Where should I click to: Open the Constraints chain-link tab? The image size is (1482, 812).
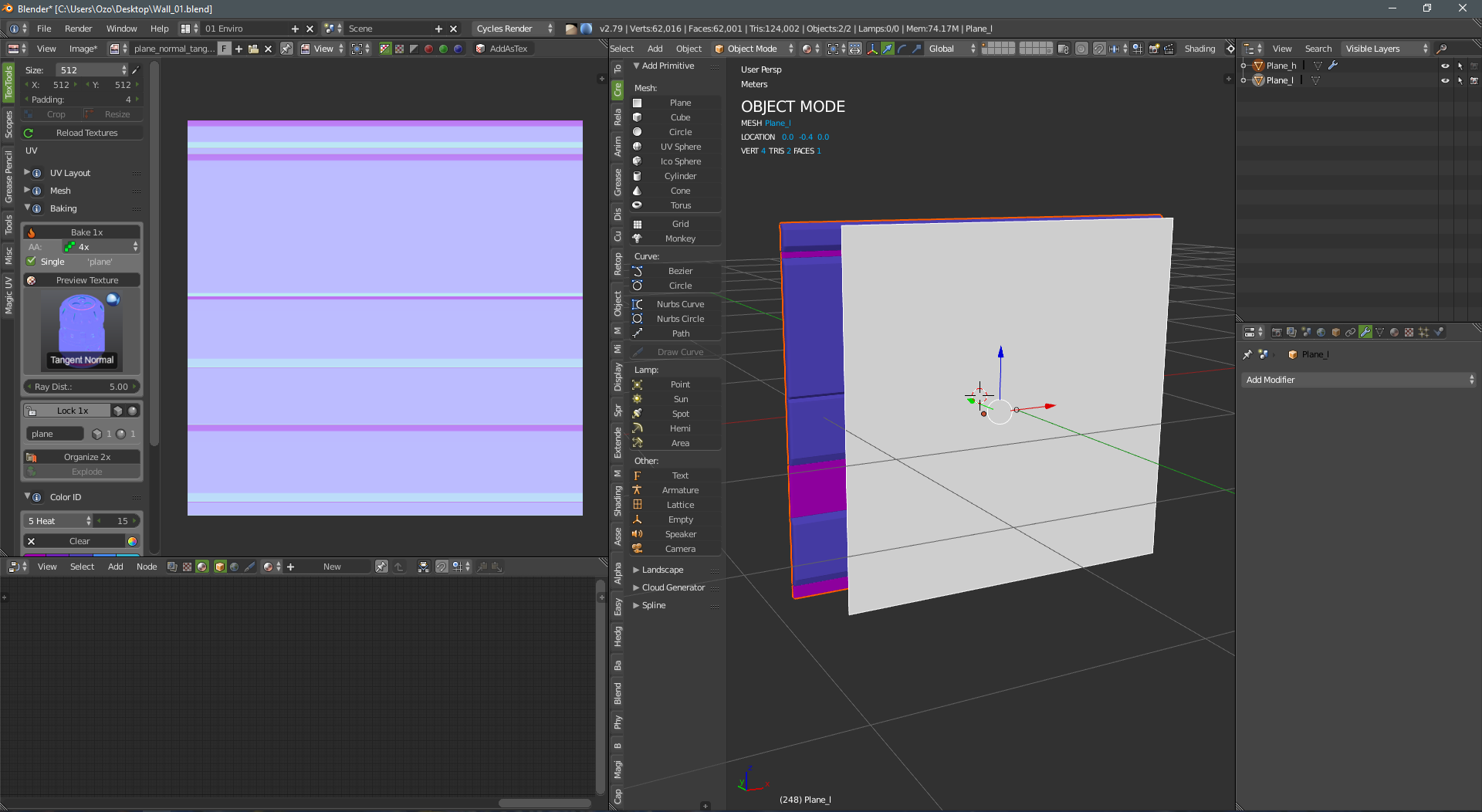click(x=1350, y=333)
